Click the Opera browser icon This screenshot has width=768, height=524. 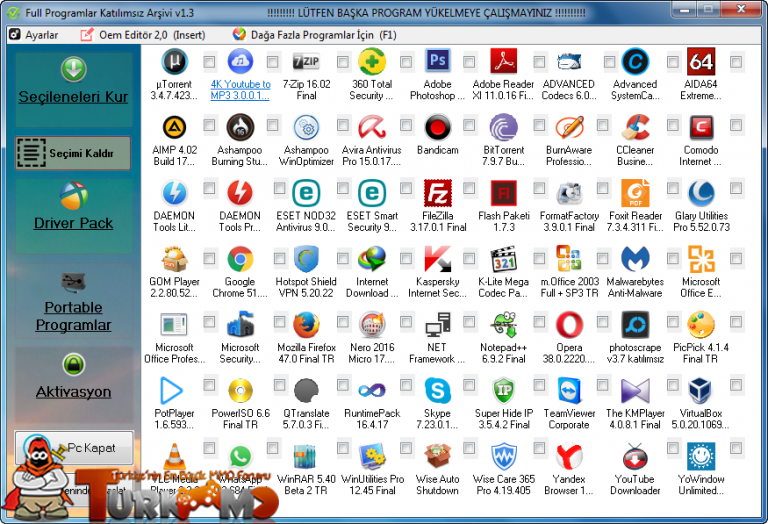569,325
